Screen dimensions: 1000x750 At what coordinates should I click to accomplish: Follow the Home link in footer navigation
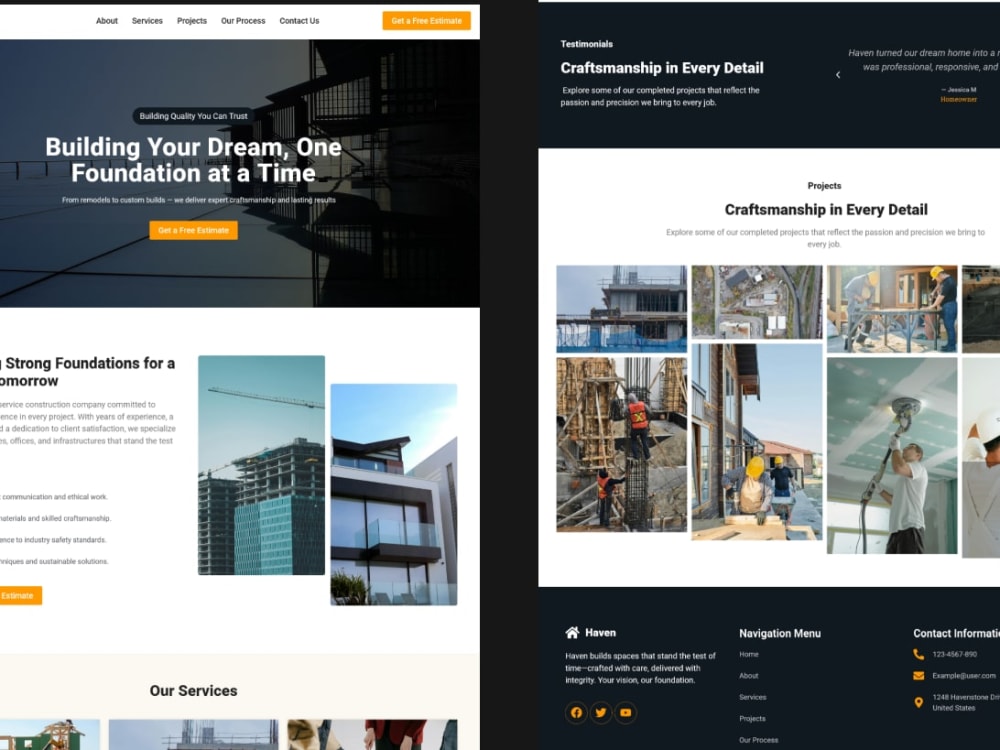749,654
